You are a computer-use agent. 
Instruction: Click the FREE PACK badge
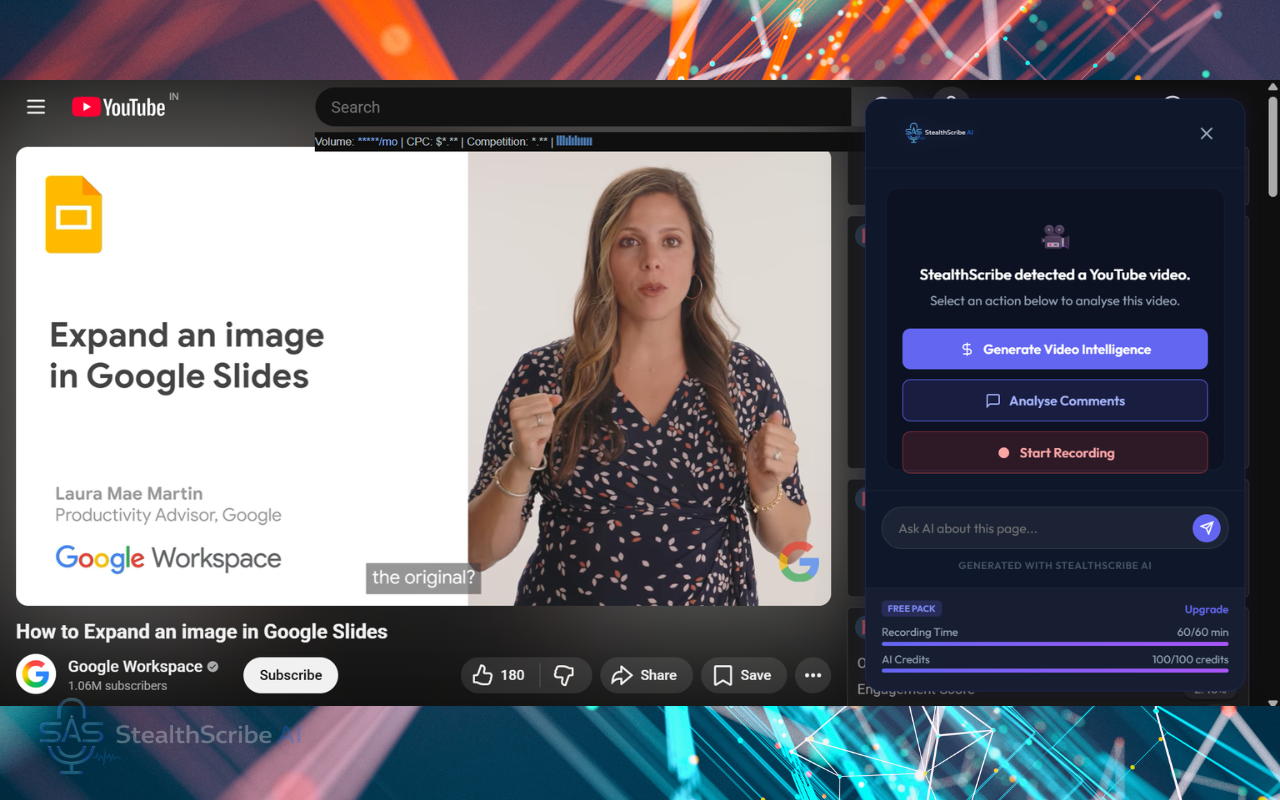click(x=911, y=608)
